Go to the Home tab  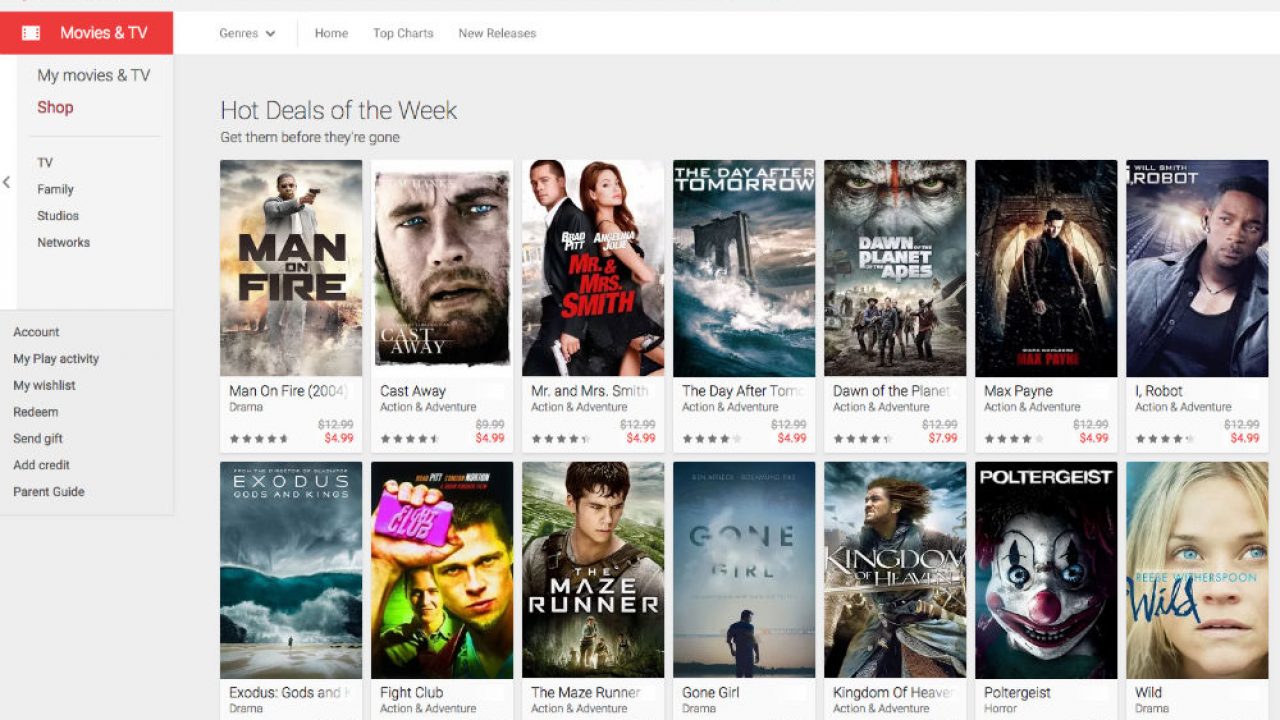pyautogui.click(x=331, y=33)
